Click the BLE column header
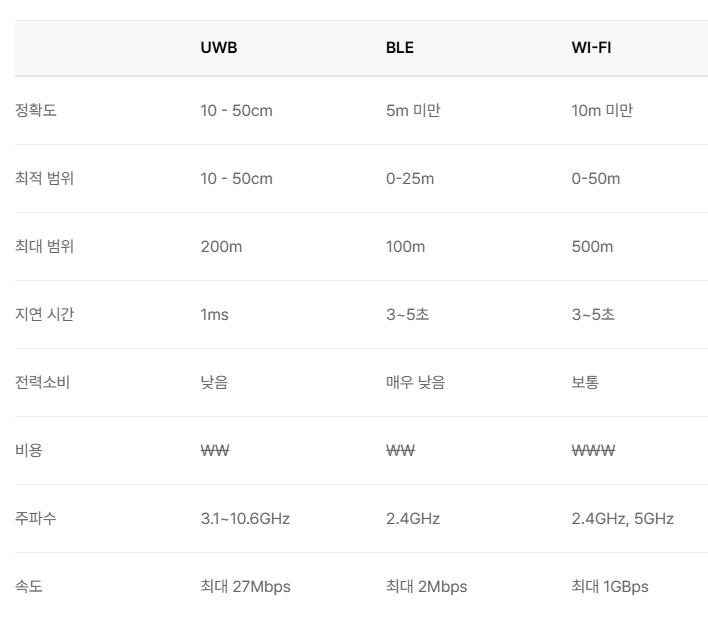Viewport: 708px width, 631px height. click(399, 48)
